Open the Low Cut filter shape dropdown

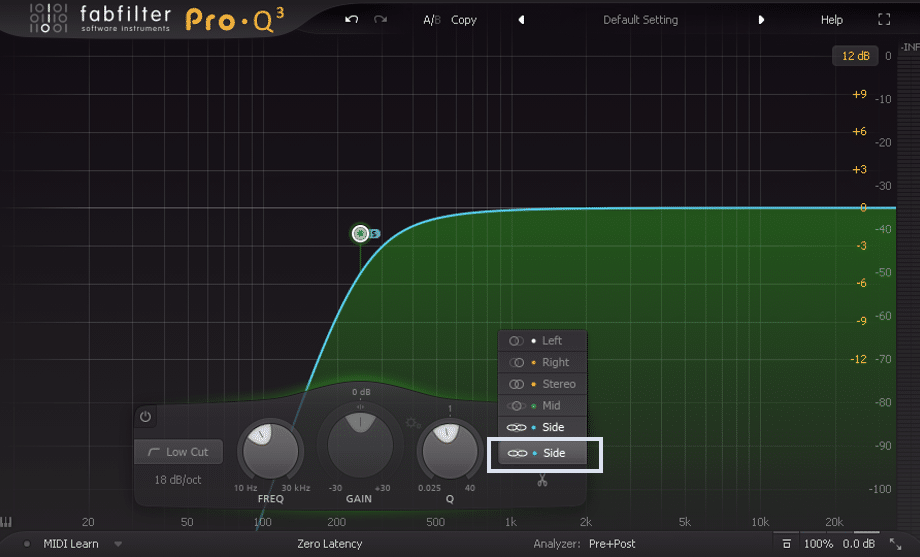(x=179, y=452)
